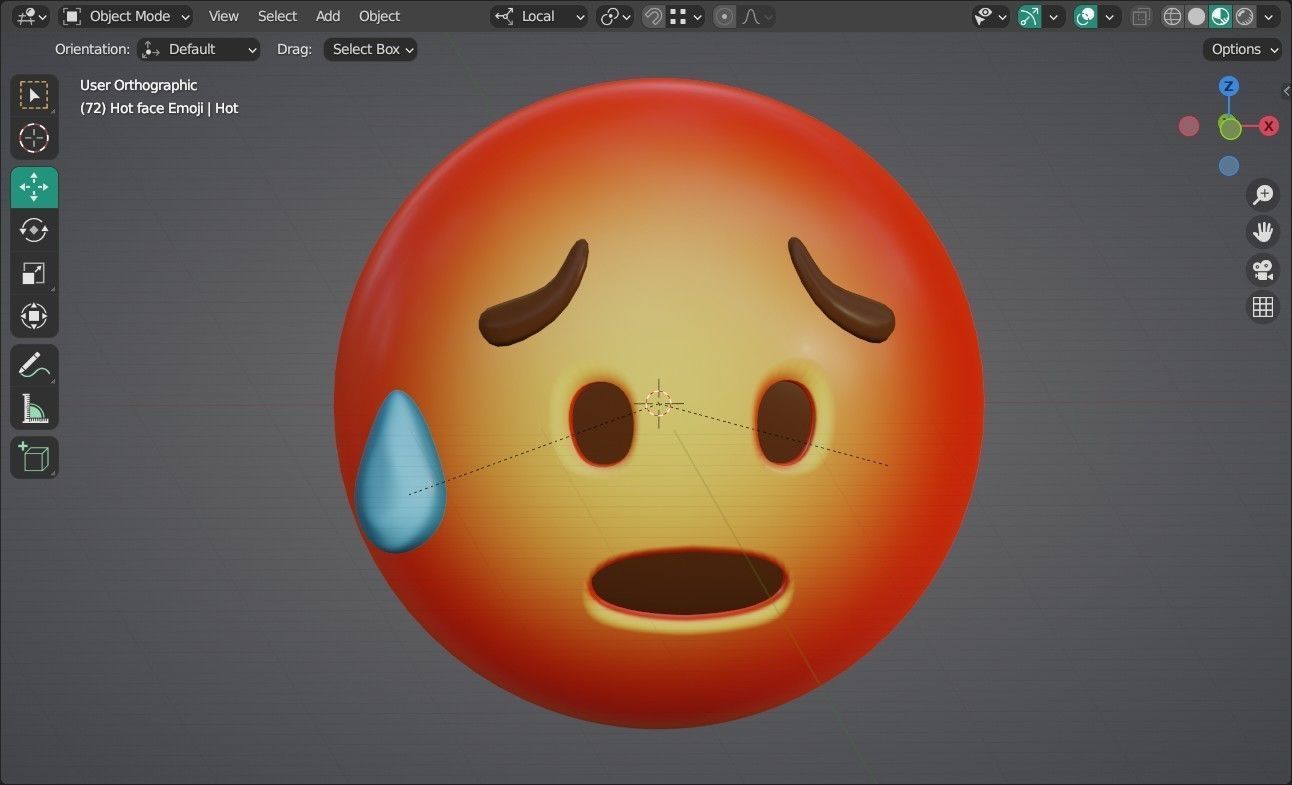Toggle viewport gizmos display
The height and width of the screenshot is (785, 1292).
[x=1029, y=16]
